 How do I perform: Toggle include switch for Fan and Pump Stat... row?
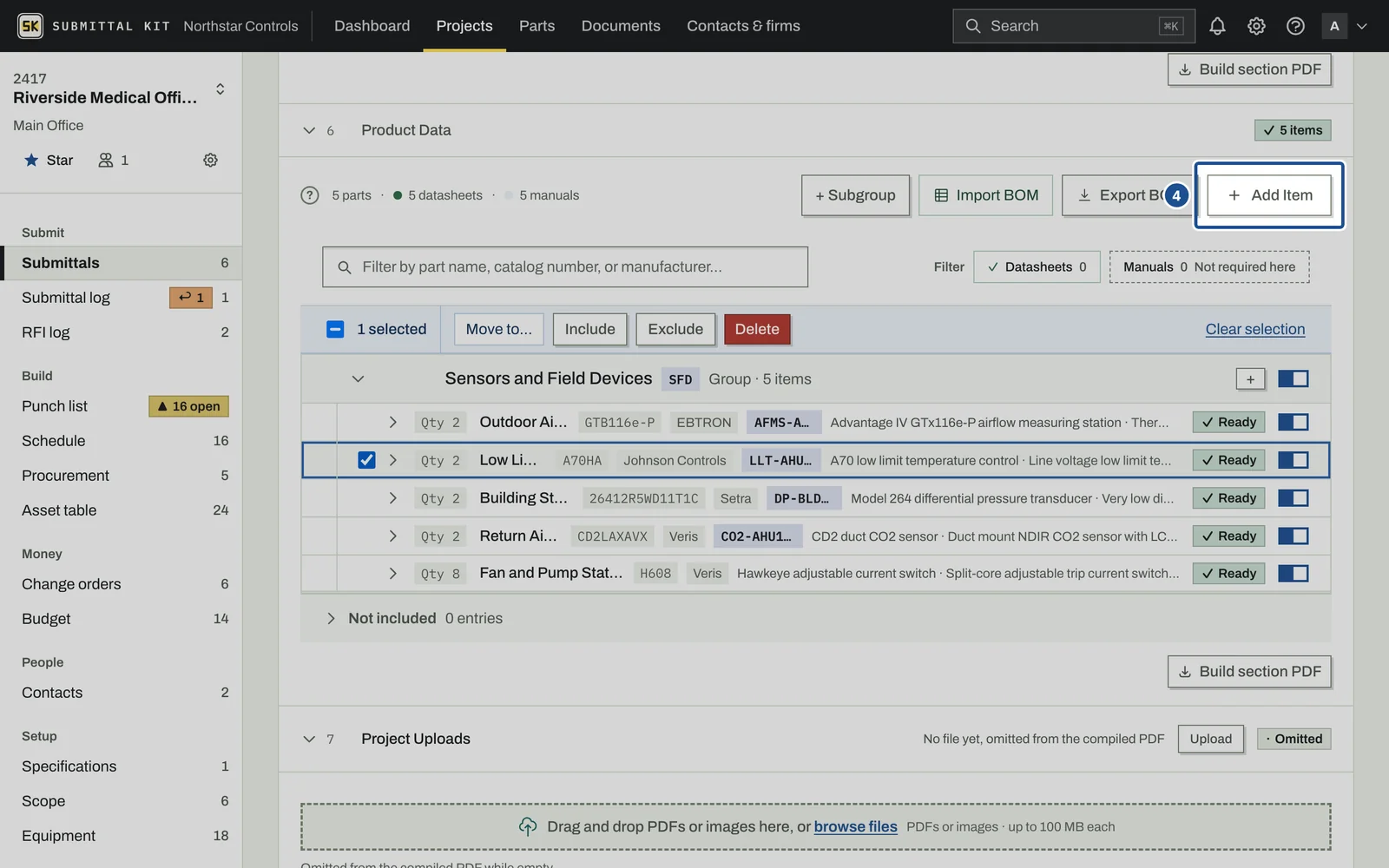click(x=1293, y=573)
